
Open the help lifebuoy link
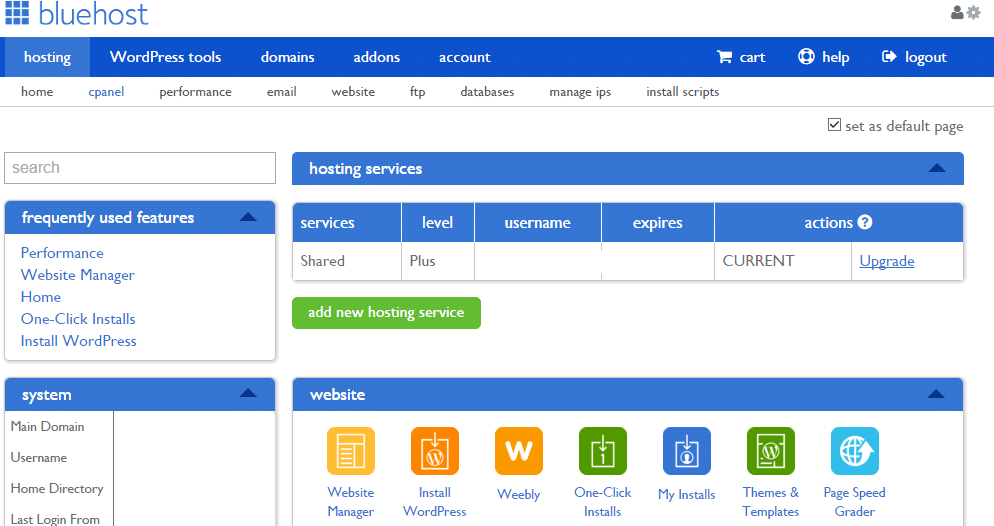(x=823, y=57)
